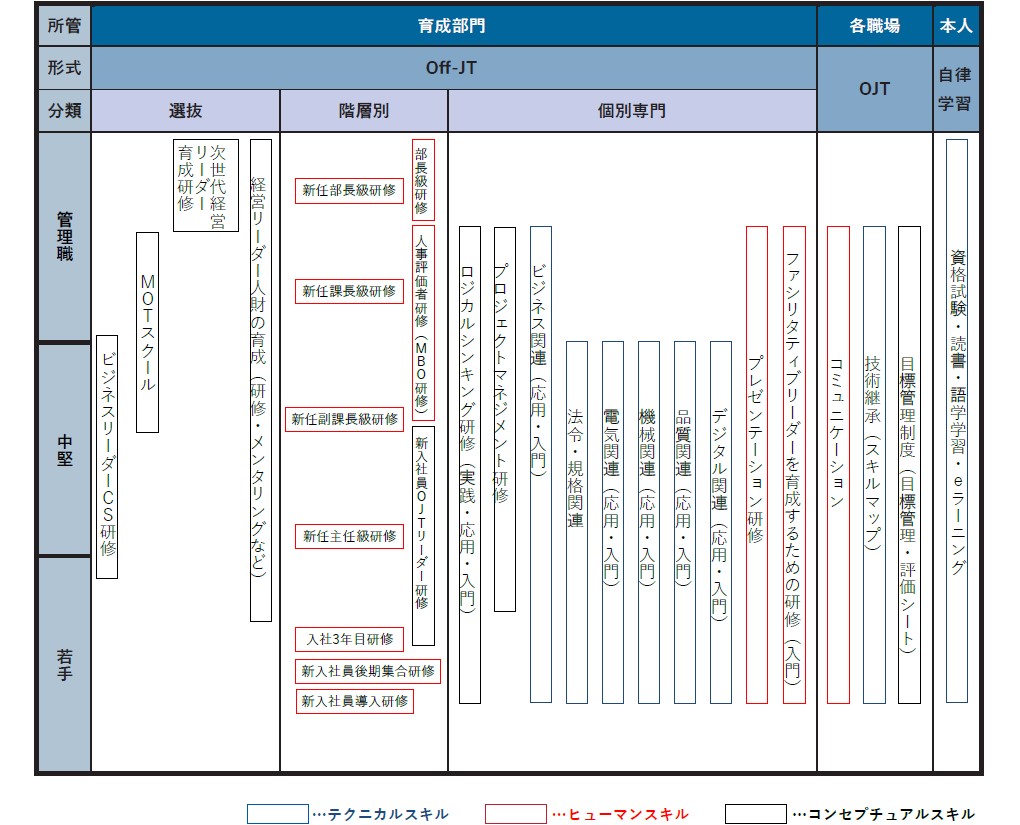Select the 品質関連(応用・入門) box
The width and height of the screenshot is (1020, 825).
[684, 522]
